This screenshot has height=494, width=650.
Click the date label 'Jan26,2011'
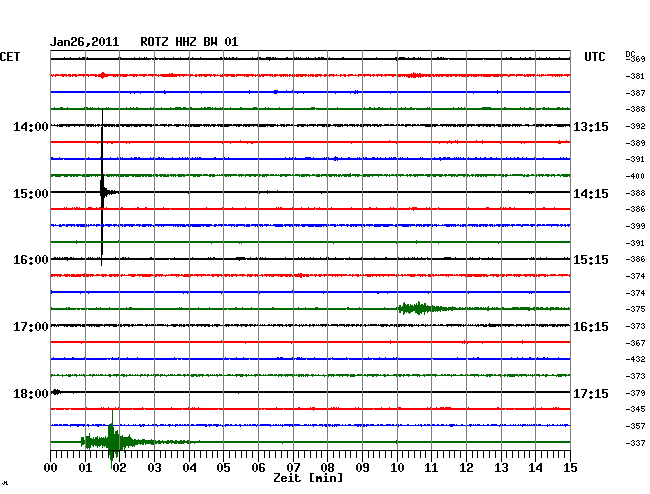(x=85, y=42)
